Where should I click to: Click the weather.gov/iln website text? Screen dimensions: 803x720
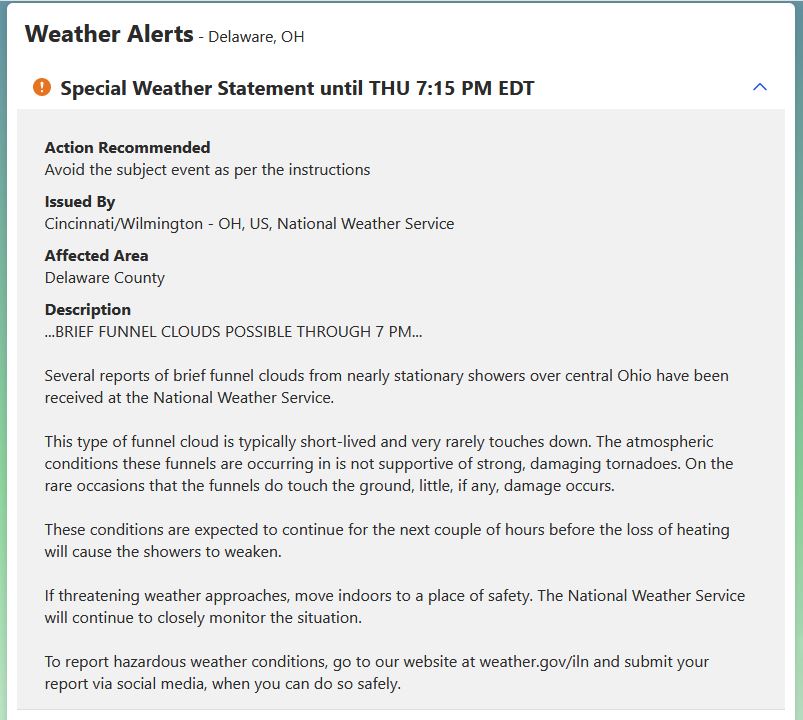tap(534, 662)
